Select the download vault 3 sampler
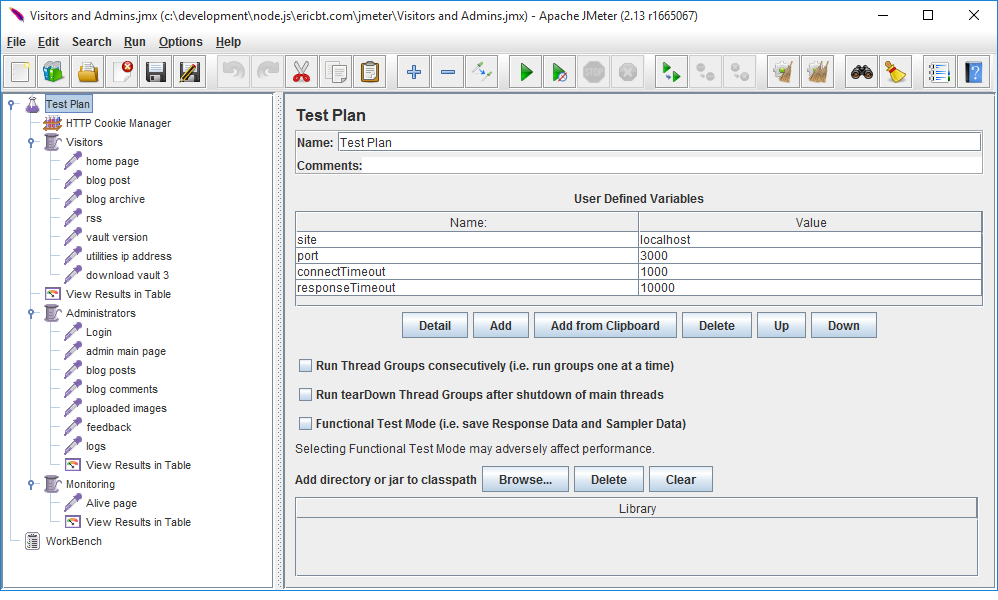The height and width of the screenshot is (600, 998). coord(127,276)
